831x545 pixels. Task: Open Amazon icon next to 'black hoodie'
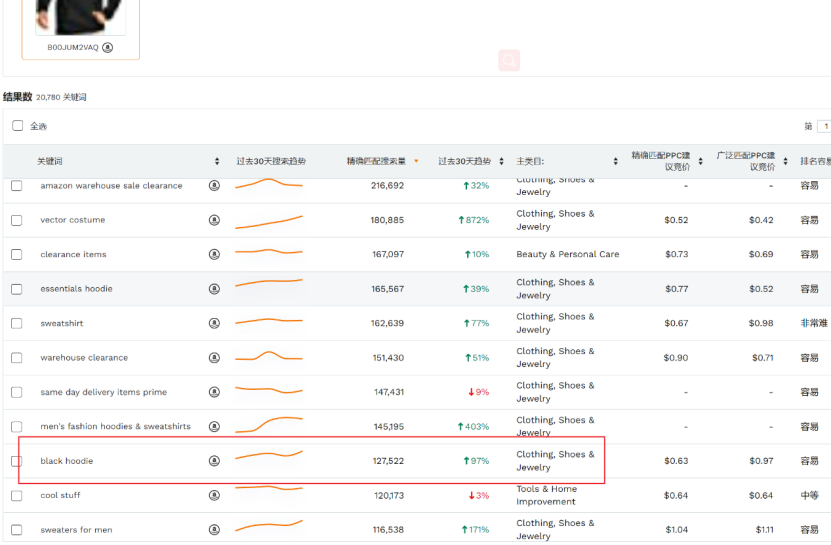point(214,461)
